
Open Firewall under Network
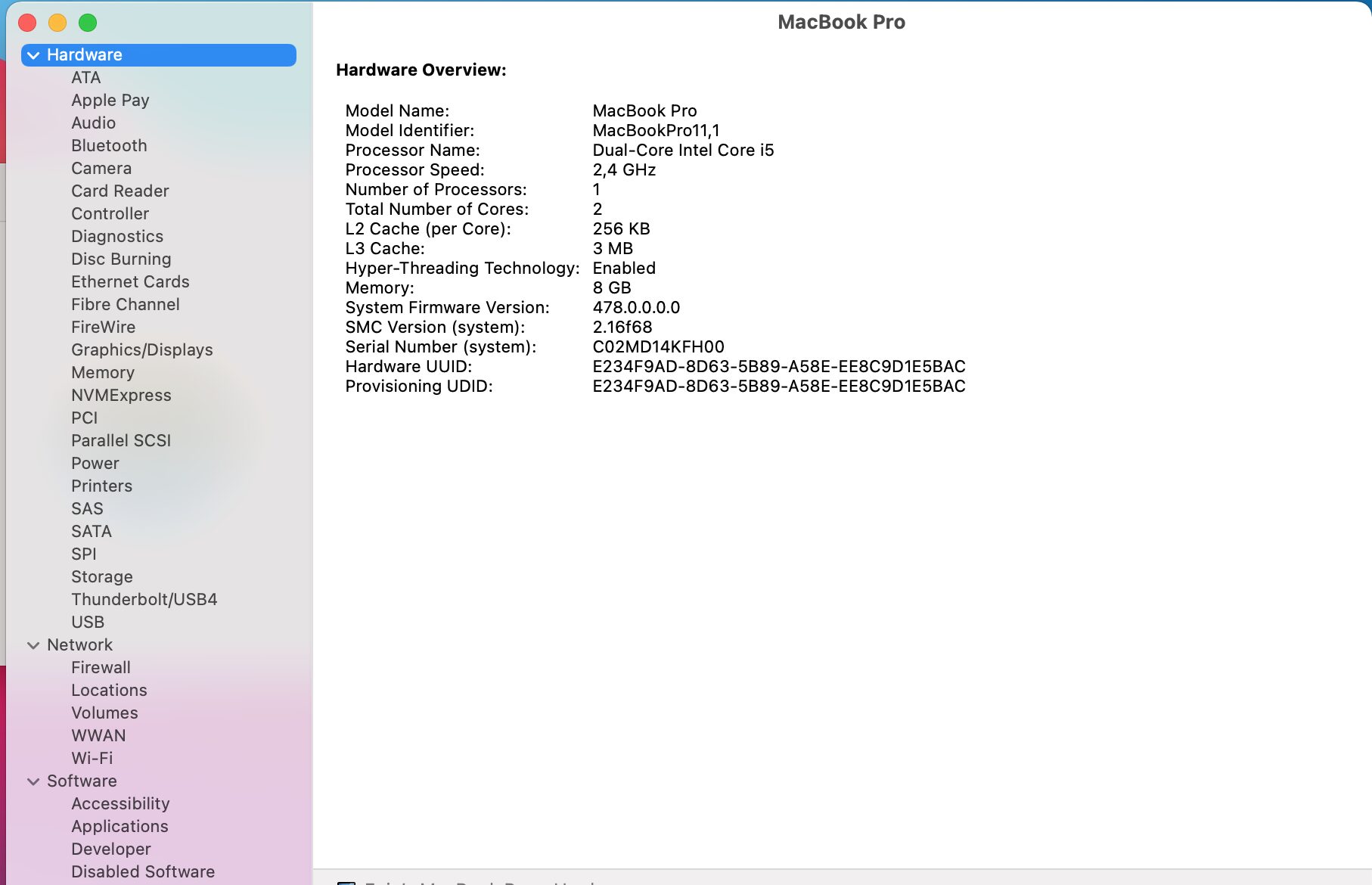(x=101, y=668)
